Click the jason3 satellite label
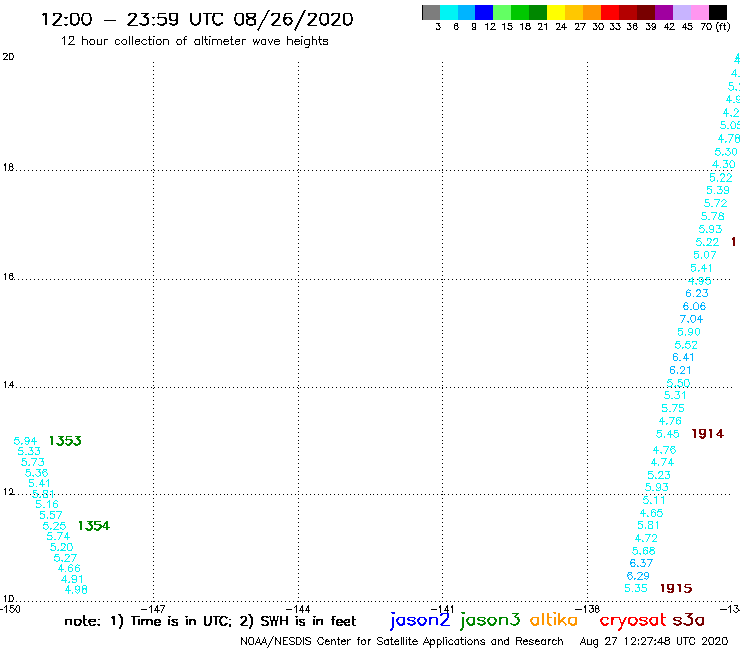The width and height of the screenshot is (740, 650). (490, 620)
